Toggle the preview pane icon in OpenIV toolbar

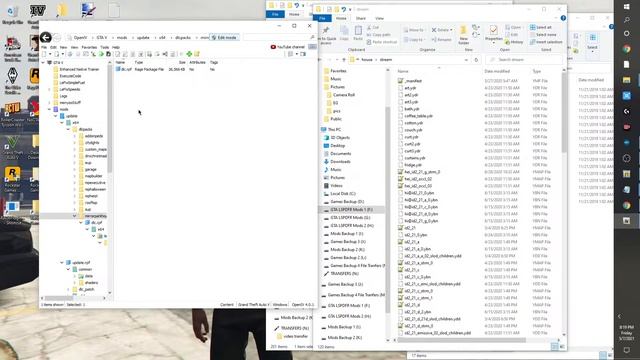(x=303, y=54)
